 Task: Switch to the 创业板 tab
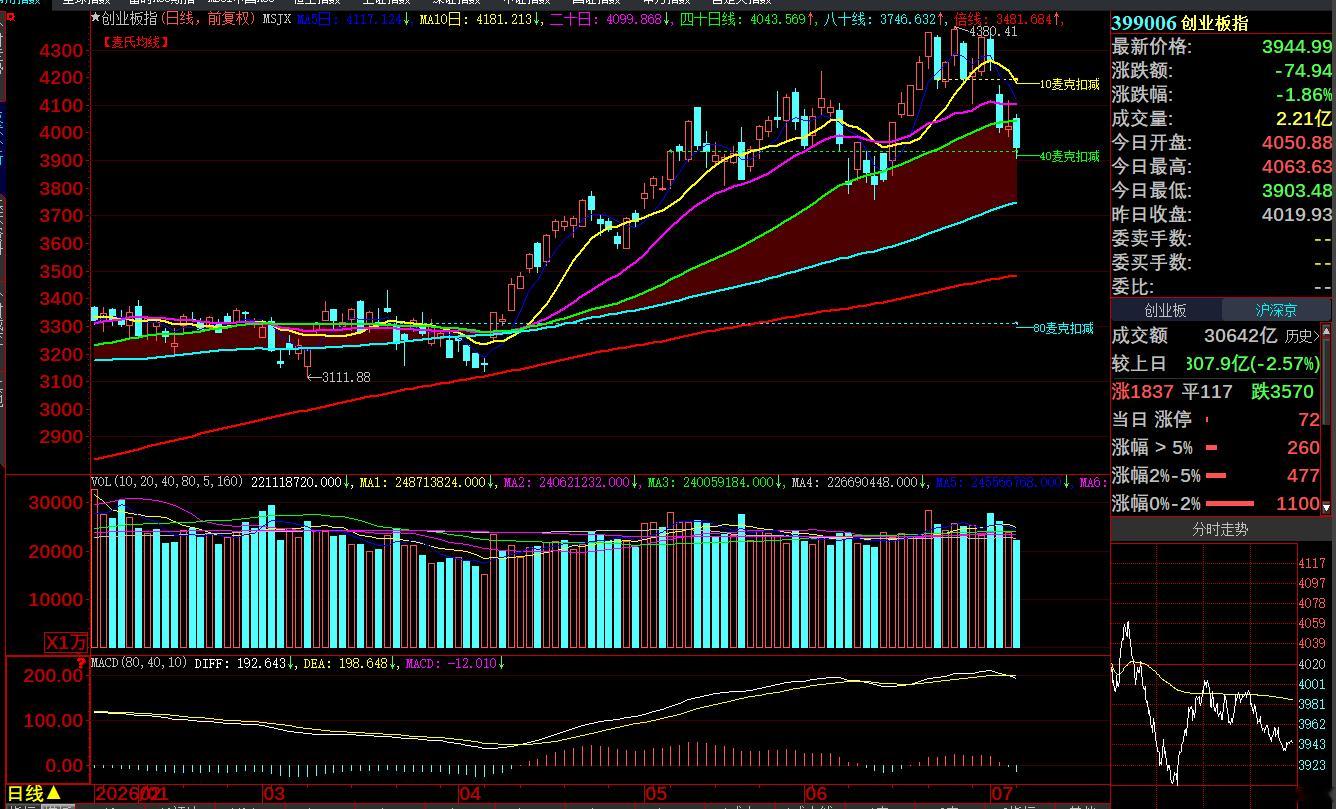pos(1166,311)
